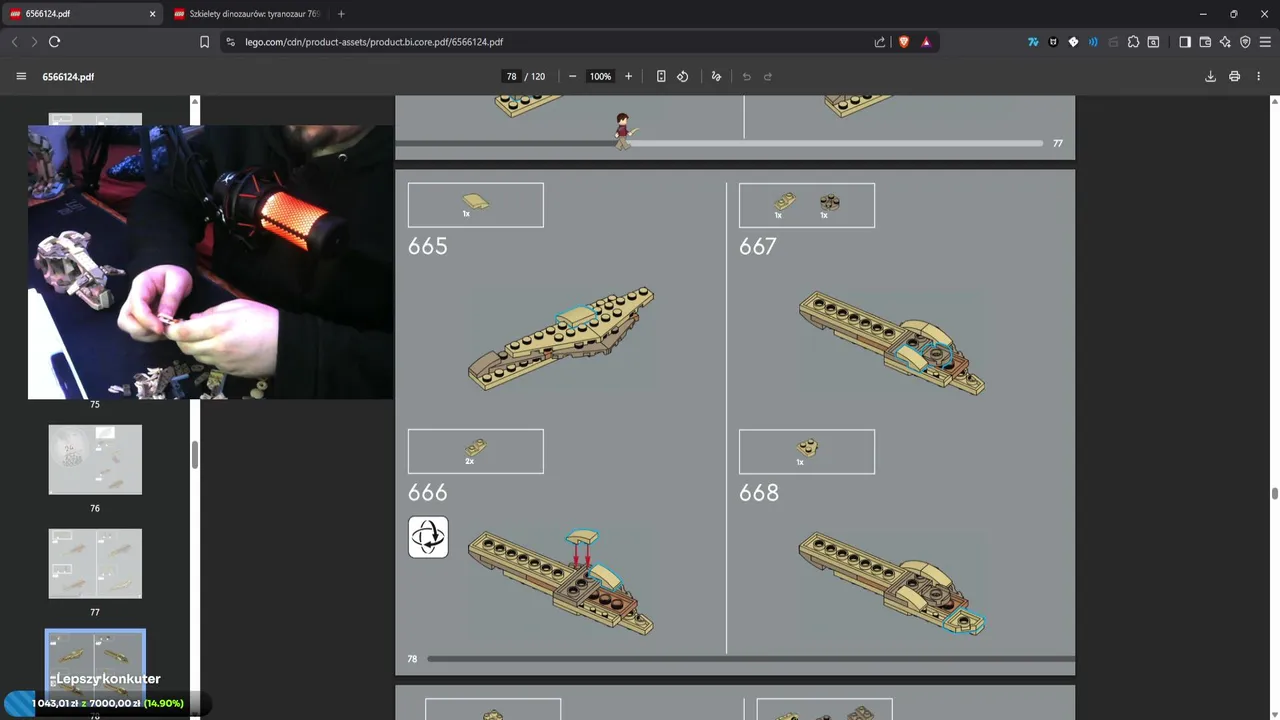Go forward in browser history
1280x720 pixels.
34,42
